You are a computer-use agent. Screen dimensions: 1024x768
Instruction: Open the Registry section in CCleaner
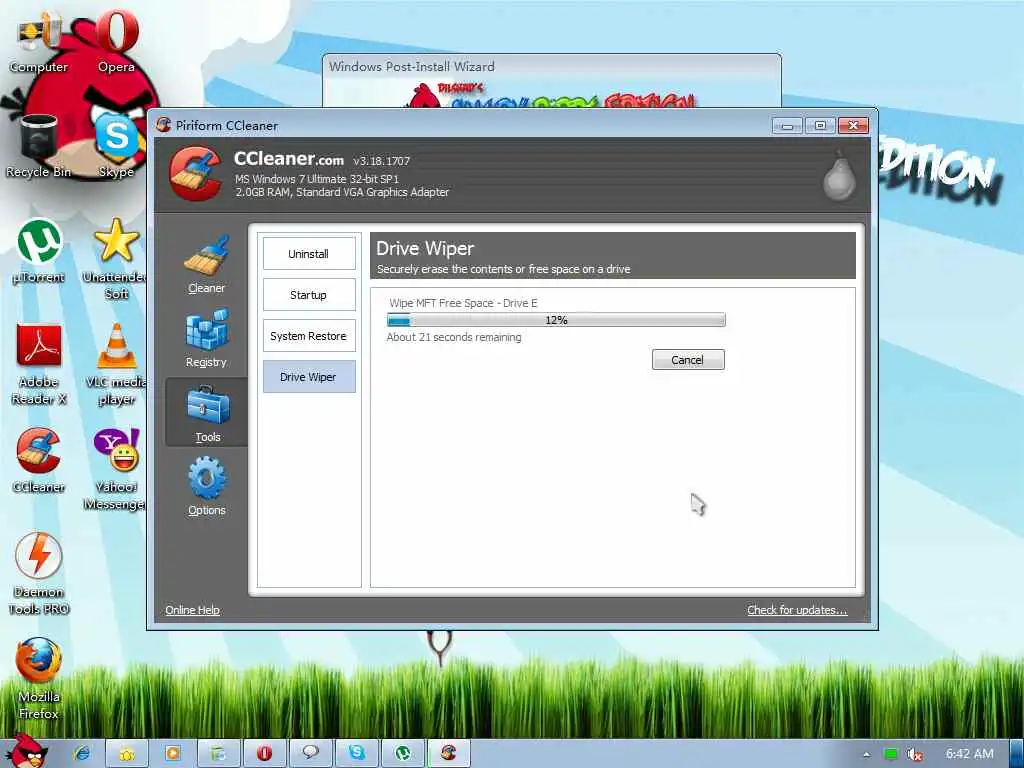[206, 338]
